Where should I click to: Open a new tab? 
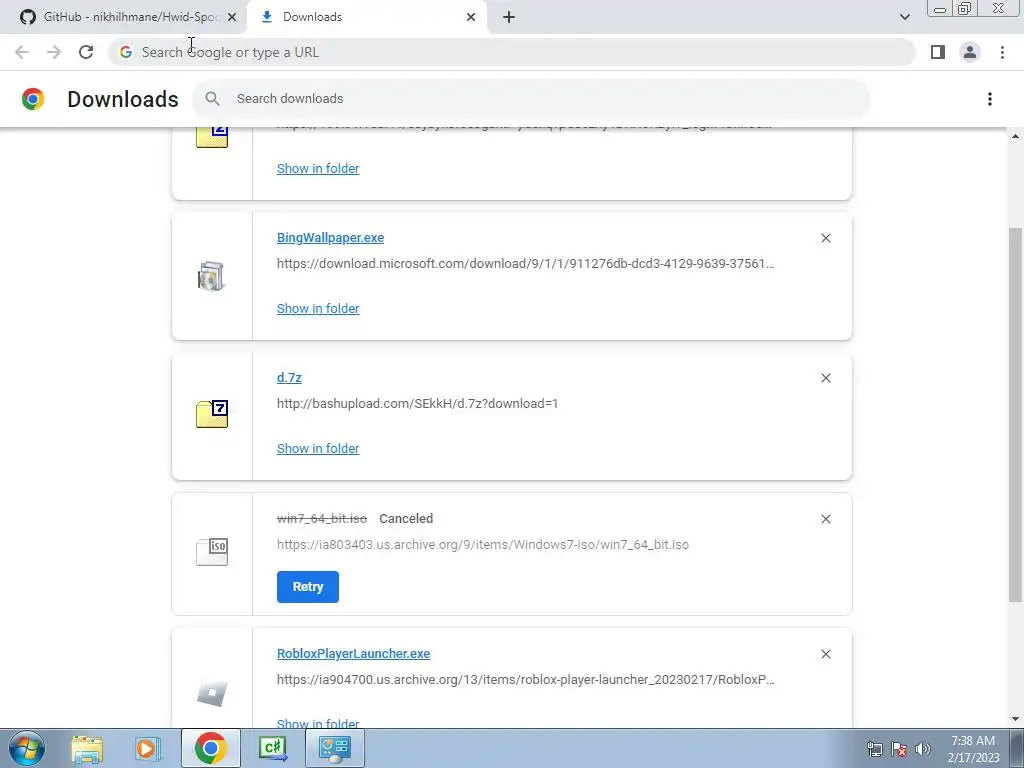click(509, 17)
